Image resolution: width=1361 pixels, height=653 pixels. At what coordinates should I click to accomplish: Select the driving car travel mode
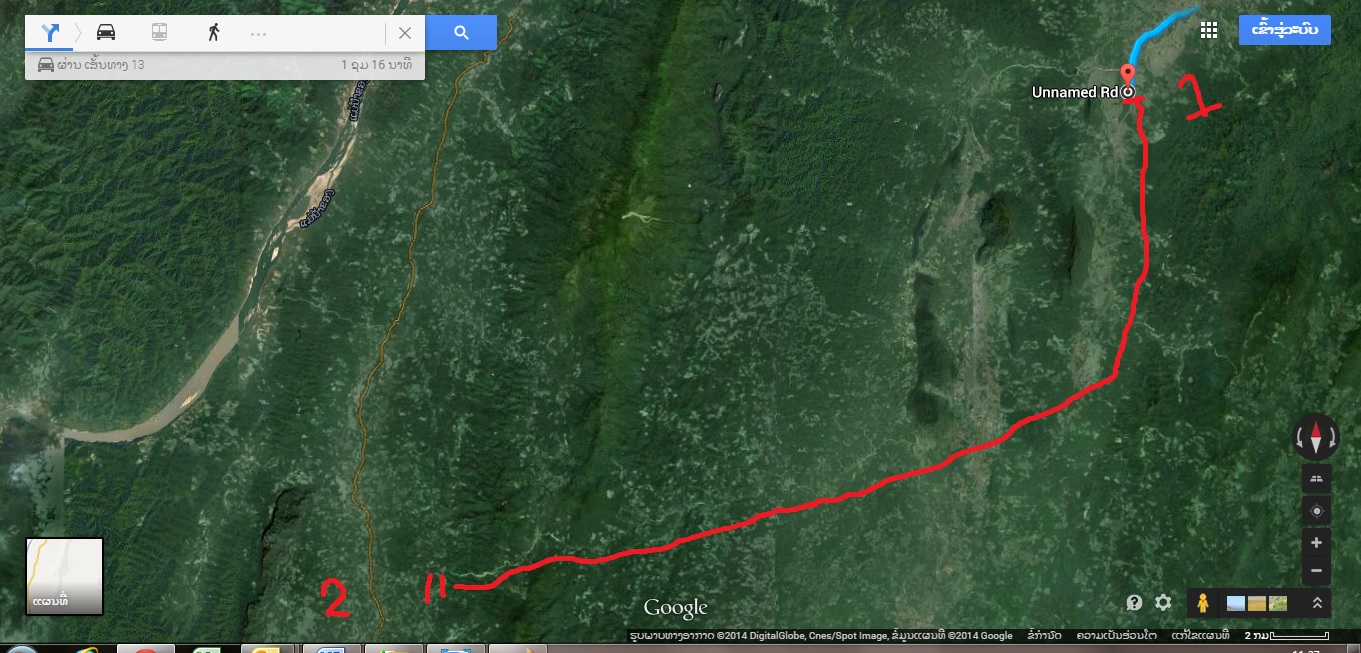coord(105,32)
